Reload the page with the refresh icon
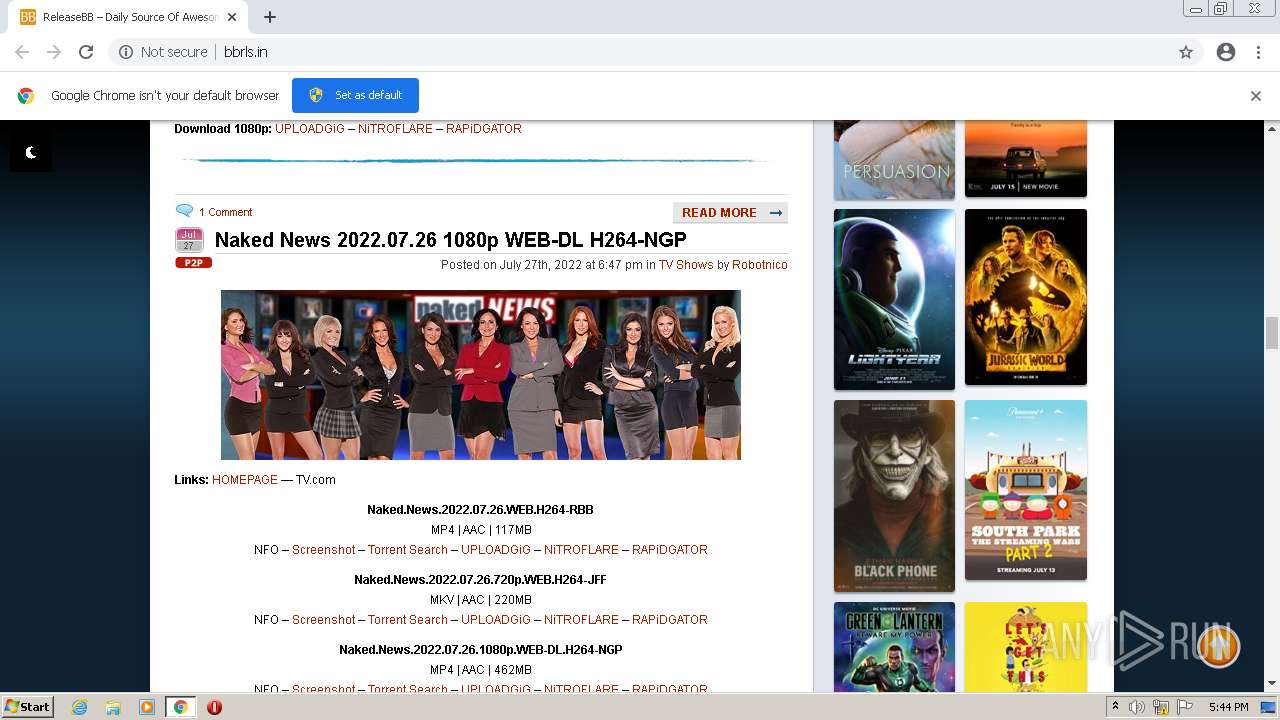 click(x=86, y=52)
